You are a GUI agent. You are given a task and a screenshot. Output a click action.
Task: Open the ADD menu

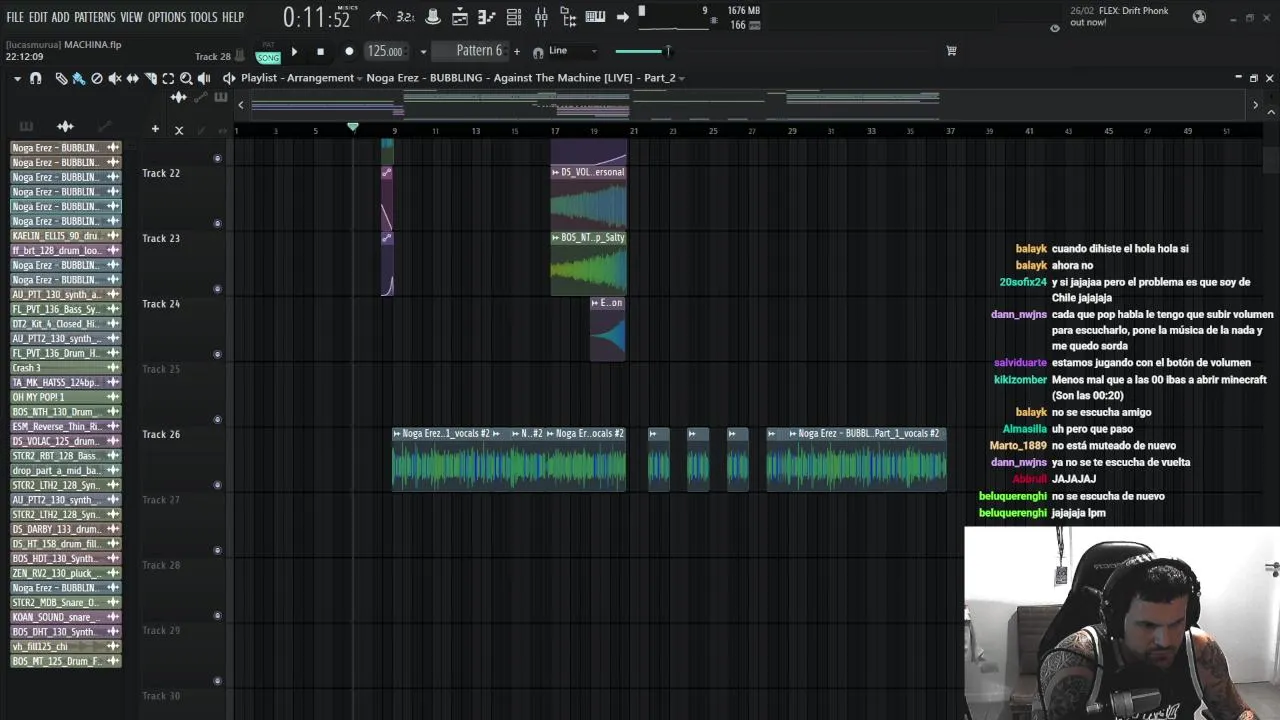click(x=61, y=17)
